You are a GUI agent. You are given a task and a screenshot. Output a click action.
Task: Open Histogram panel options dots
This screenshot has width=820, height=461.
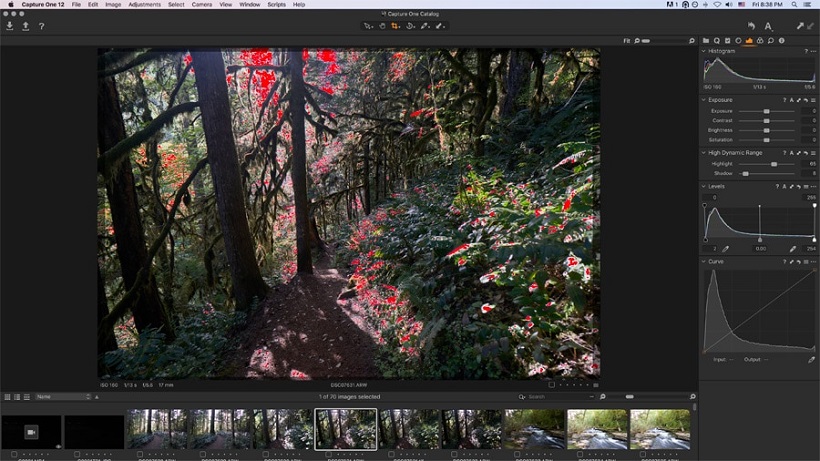813,51
